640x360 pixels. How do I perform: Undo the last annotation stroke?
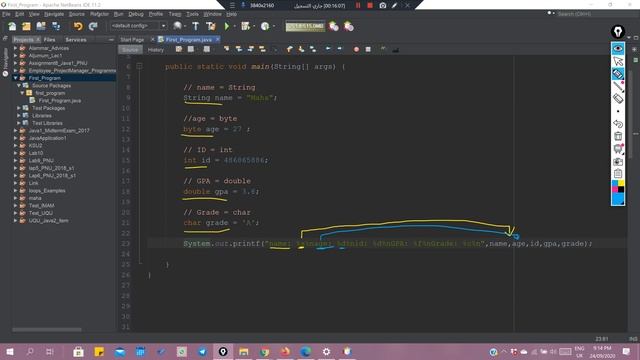coord(618,124)
